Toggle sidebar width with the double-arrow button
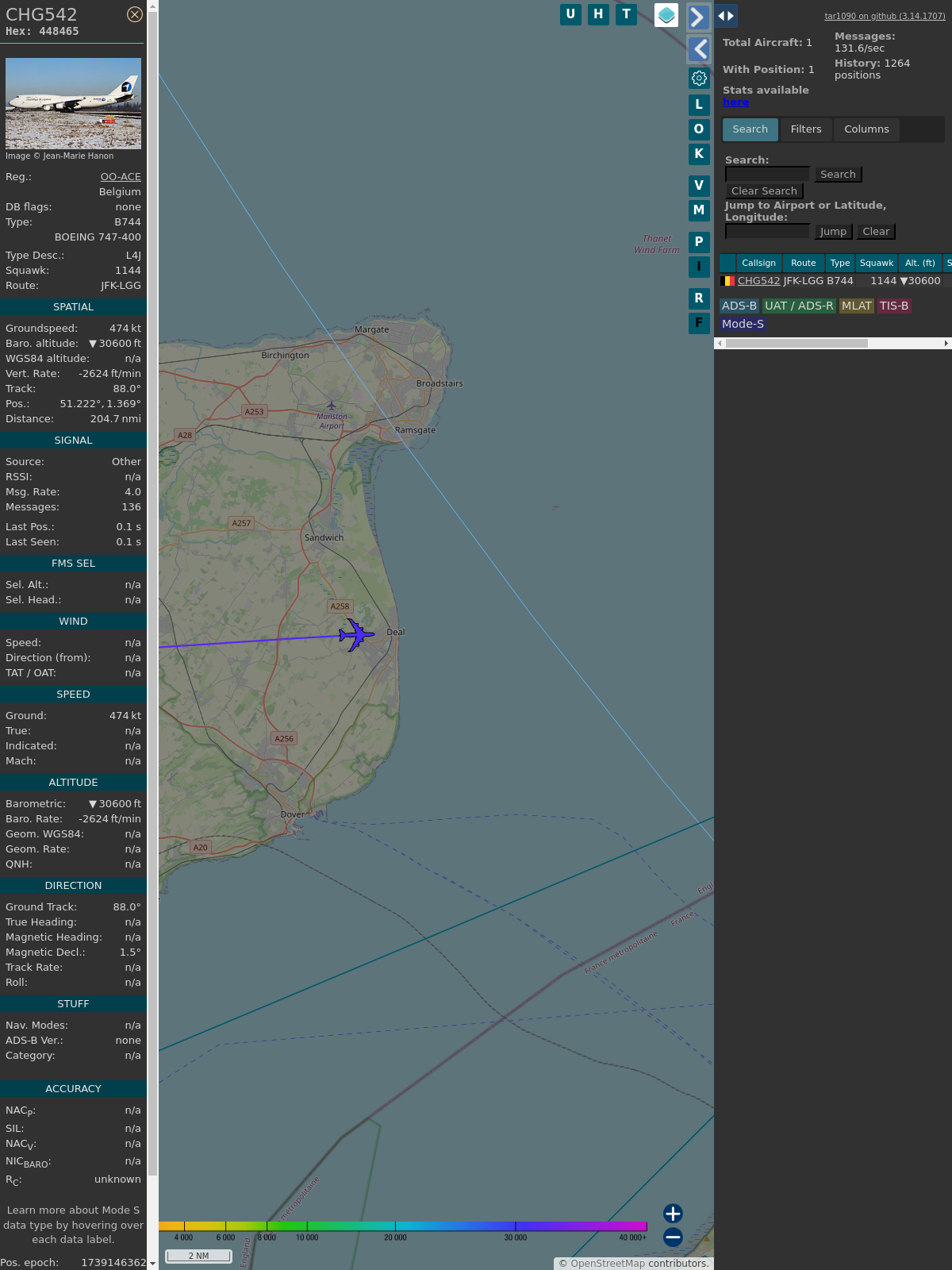Screen dimensions: 952x1270 (x=726, y=16)
